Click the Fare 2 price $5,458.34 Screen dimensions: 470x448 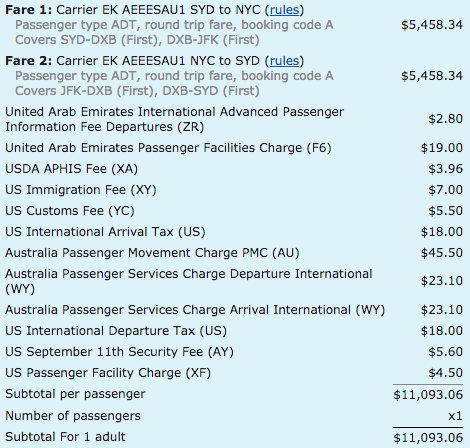432,76
